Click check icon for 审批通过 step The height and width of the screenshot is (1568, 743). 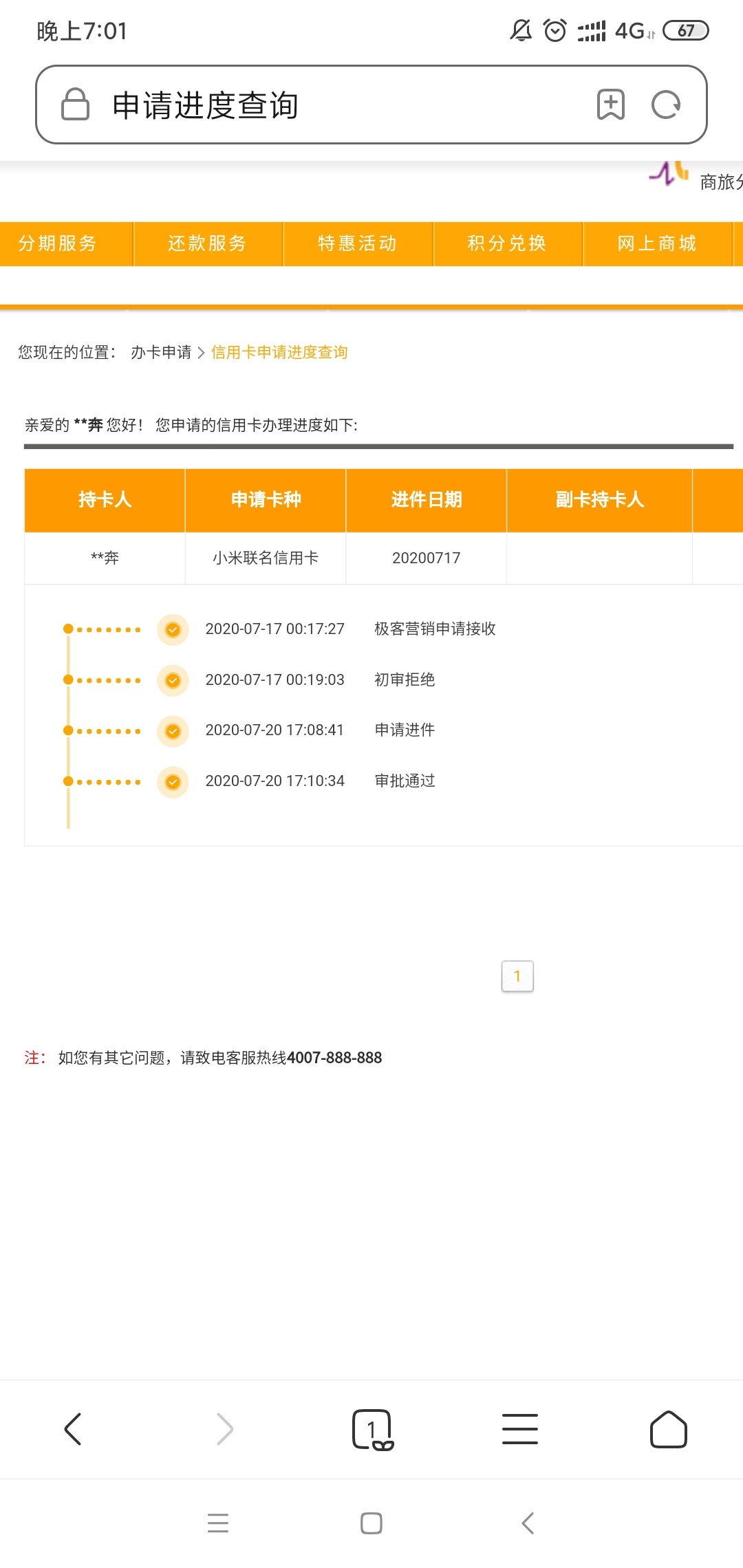(x=173, y=782)
